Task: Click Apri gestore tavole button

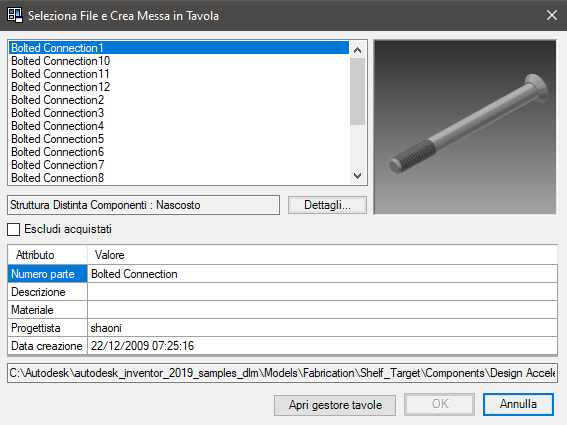Action: click(335, 405)
